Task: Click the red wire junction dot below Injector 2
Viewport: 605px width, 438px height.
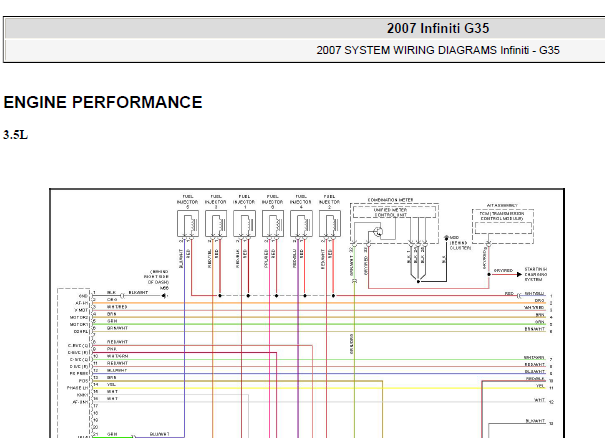Action: point(333,296)
